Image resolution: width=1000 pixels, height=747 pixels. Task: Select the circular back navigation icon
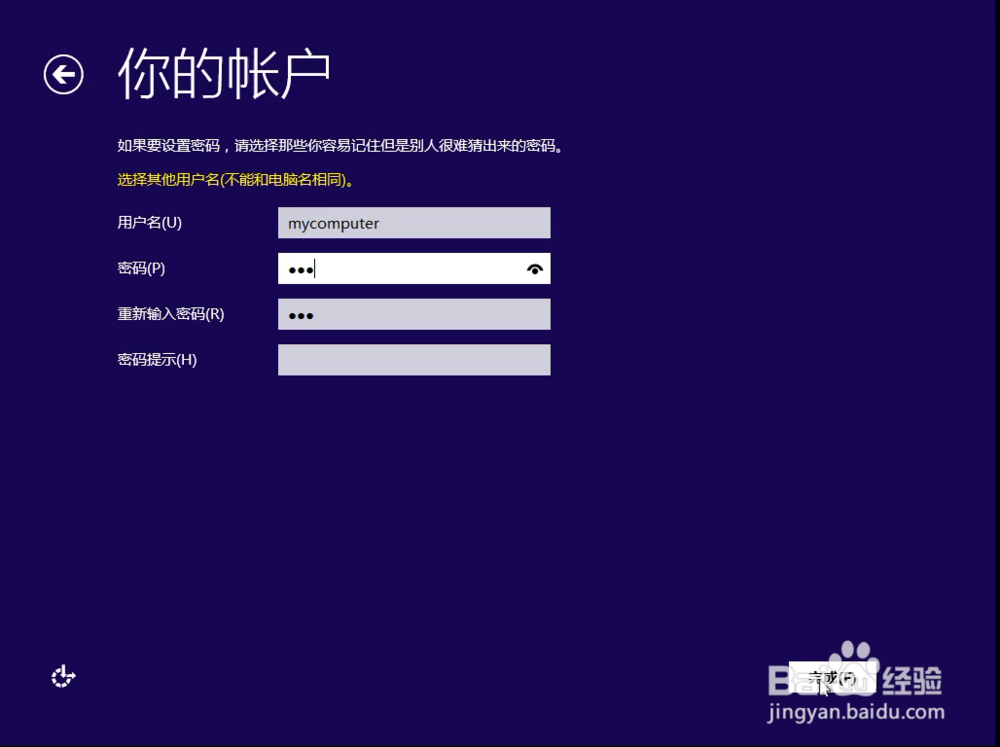[63, 74]
